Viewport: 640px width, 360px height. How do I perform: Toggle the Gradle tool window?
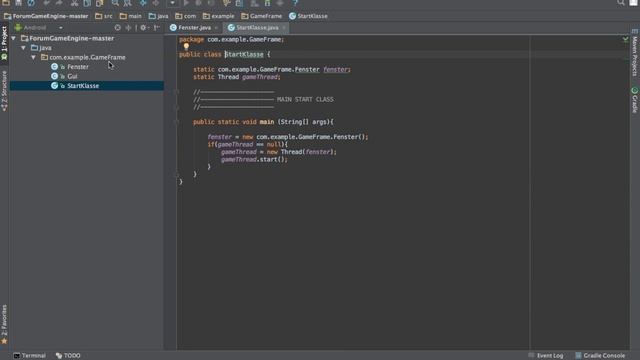(635, 100)
